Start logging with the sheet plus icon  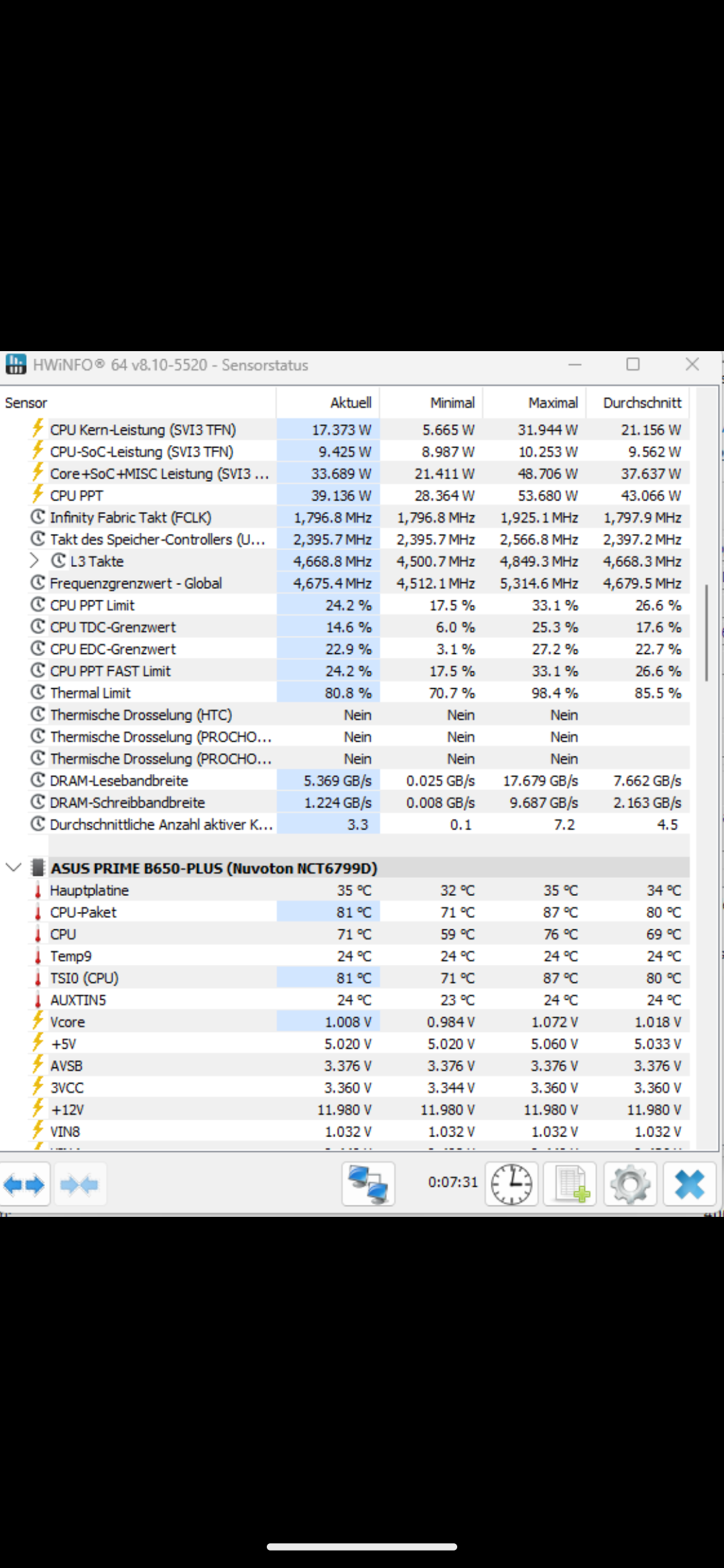click(570, 1184)
